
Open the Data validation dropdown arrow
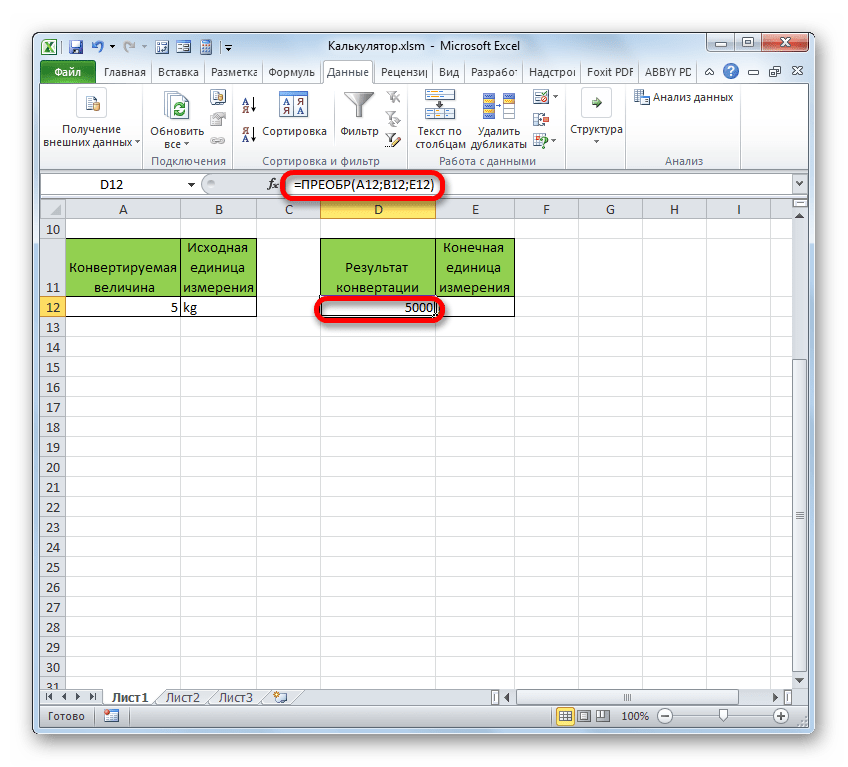point(555,97)
